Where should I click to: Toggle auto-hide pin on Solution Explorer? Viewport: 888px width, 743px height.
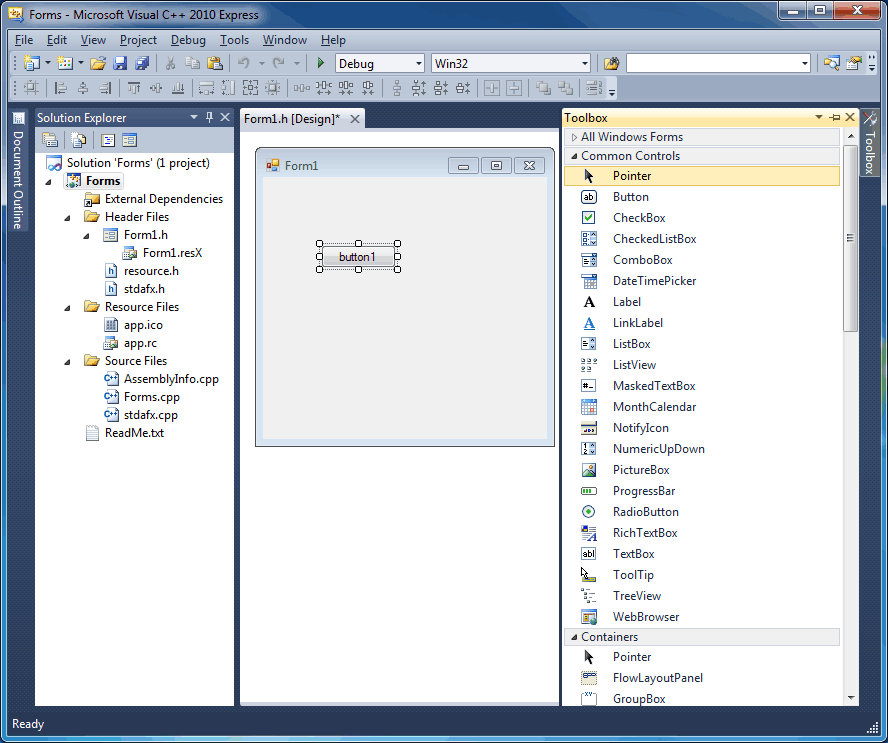coord(210,117)
